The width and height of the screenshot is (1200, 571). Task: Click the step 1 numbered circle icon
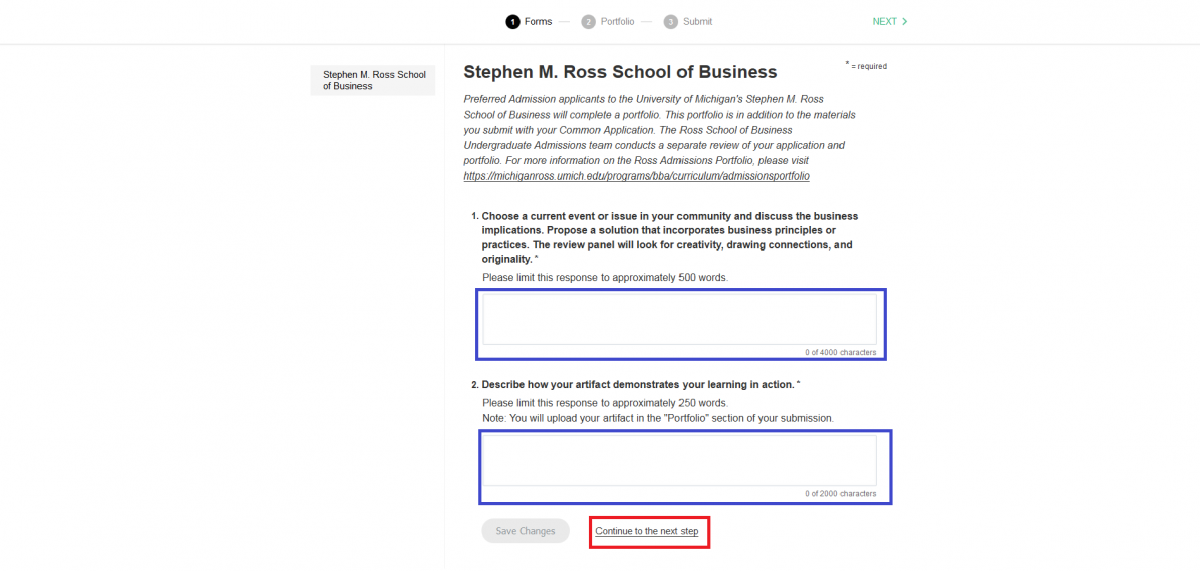(x=513, y=21)
